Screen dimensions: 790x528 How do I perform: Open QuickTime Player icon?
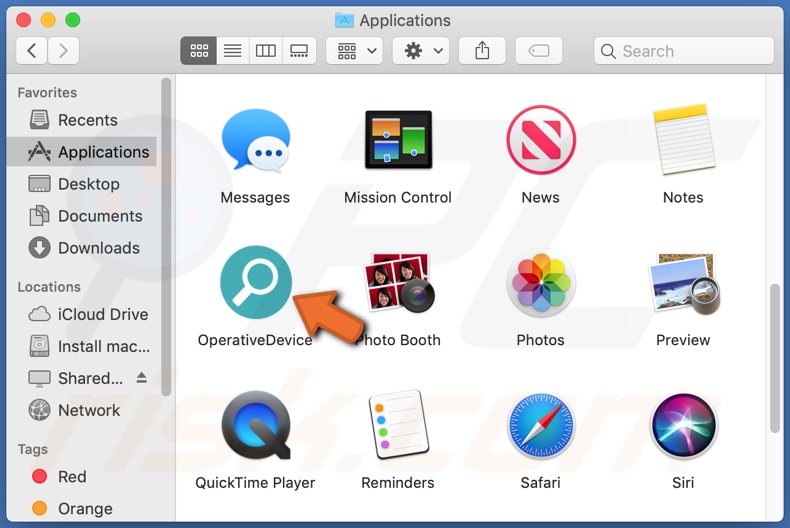pyautogui.click(x=255, y=426)
